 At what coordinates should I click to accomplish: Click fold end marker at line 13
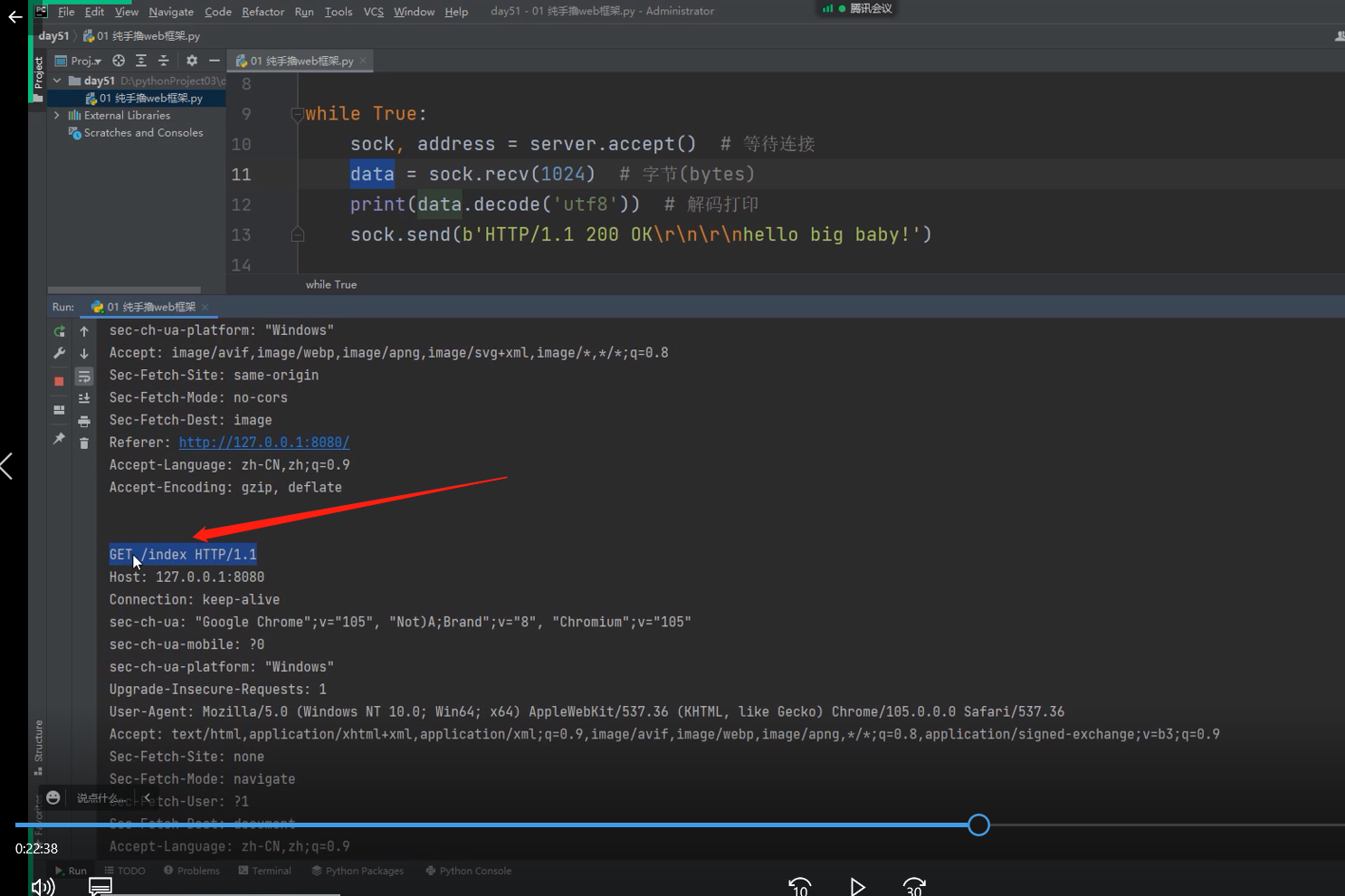(297, 234)
